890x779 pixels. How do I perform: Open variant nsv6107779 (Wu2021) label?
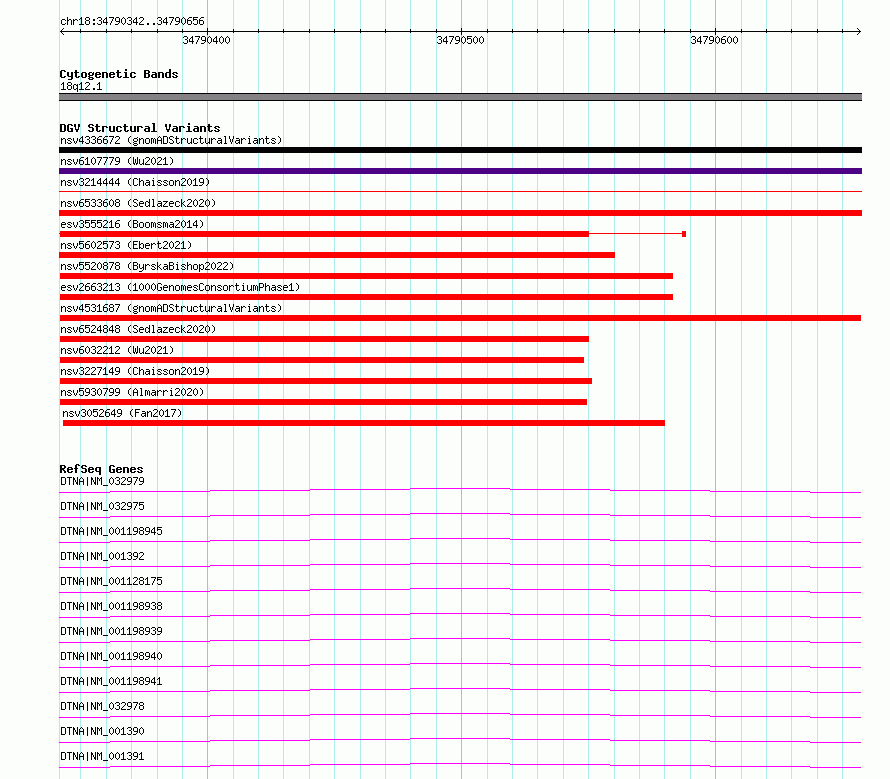[x=117, y=161]
